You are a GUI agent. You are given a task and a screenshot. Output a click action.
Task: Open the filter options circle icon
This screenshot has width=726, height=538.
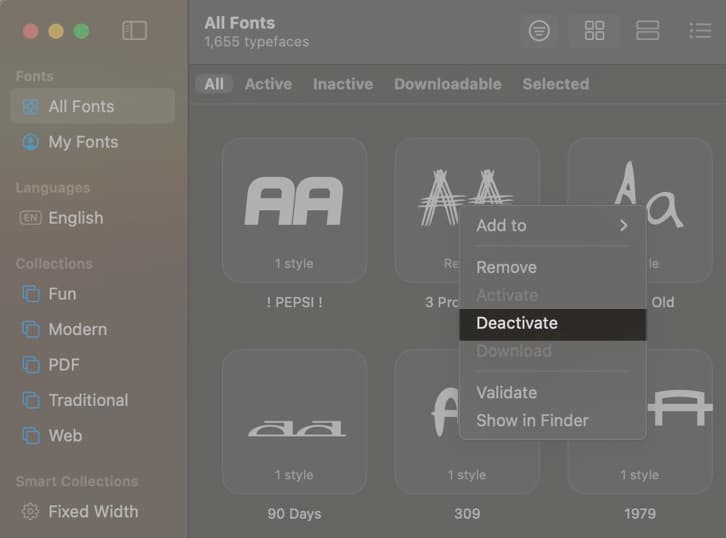(x=539, y=31)
